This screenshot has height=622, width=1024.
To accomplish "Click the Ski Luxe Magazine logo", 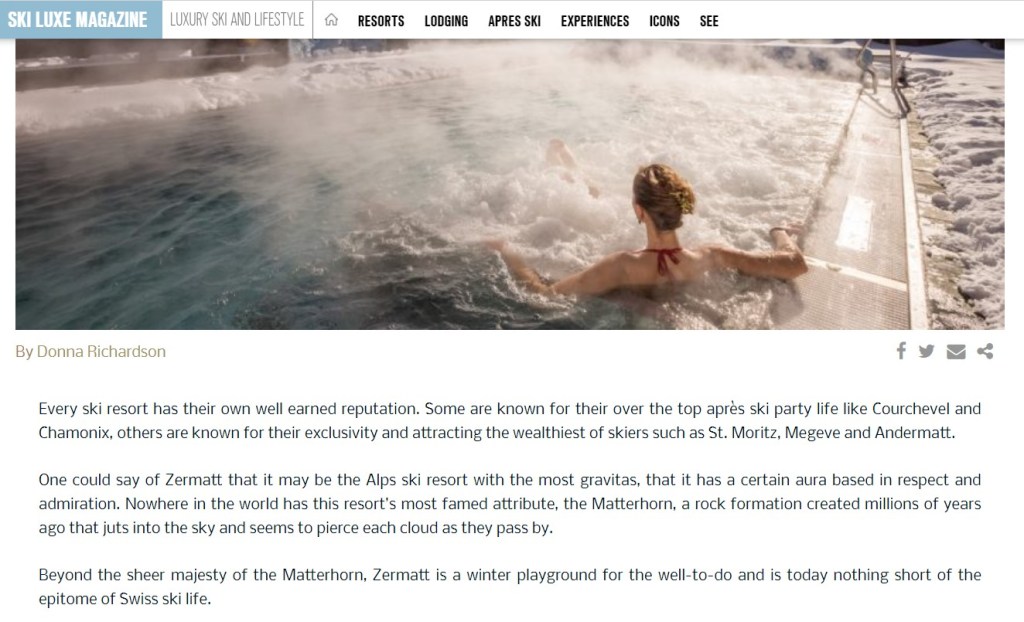I will click(81, 20).
